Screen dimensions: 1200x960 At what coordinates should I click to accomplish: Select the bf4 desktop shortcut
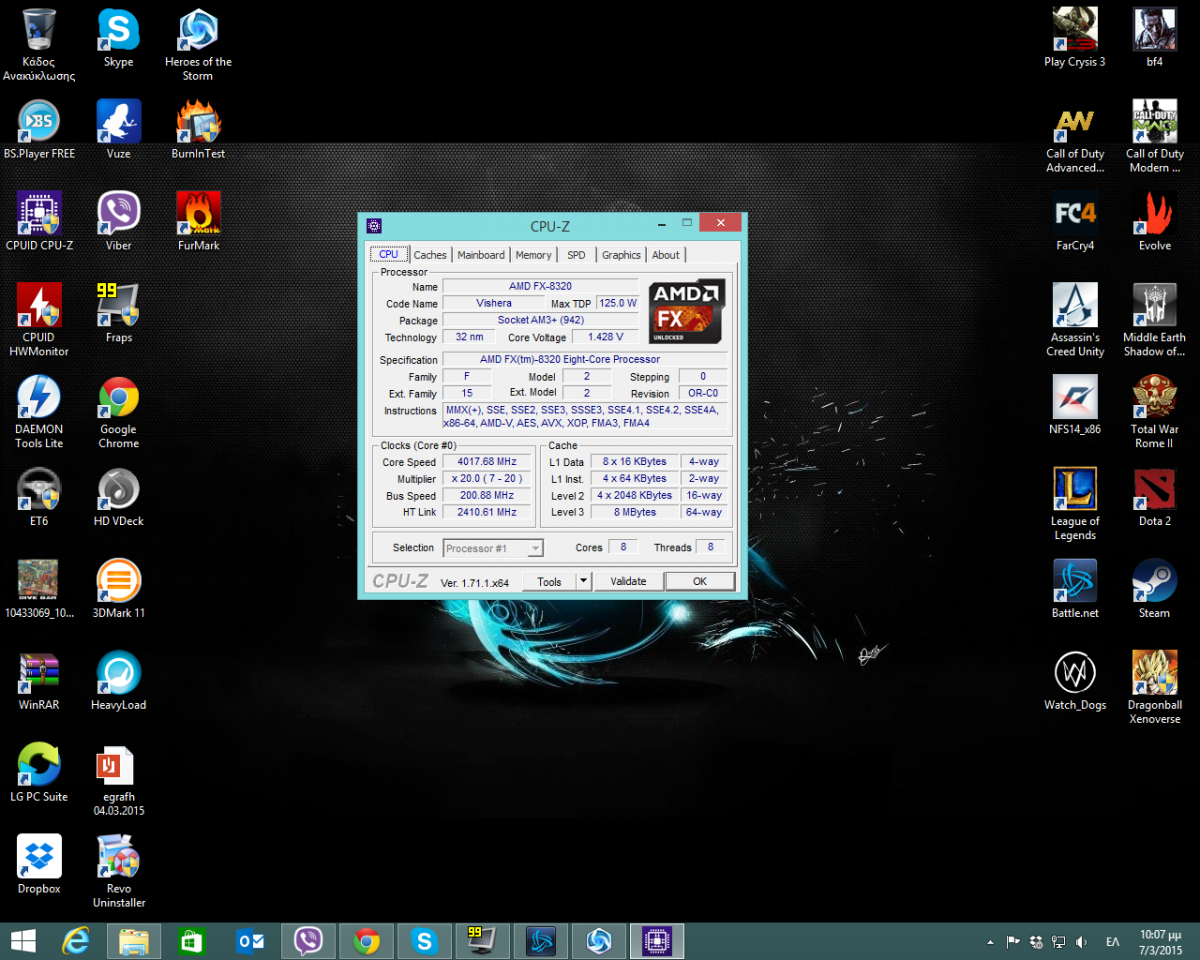(1155, 38)
